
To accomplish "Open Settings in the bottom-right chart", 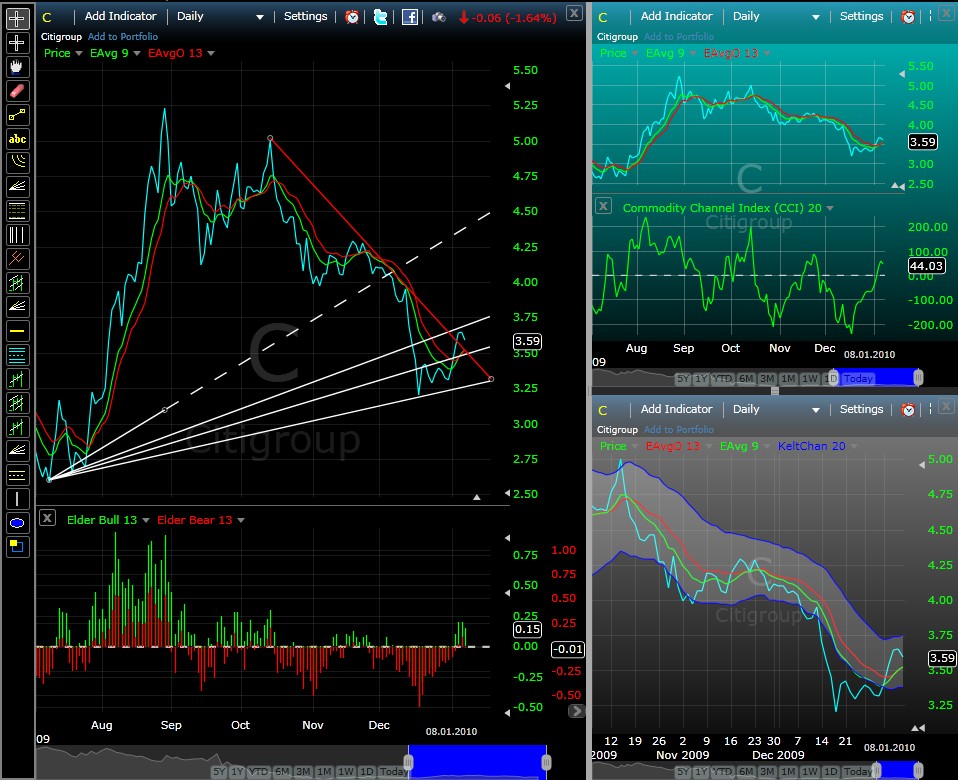I will point(861,409).
